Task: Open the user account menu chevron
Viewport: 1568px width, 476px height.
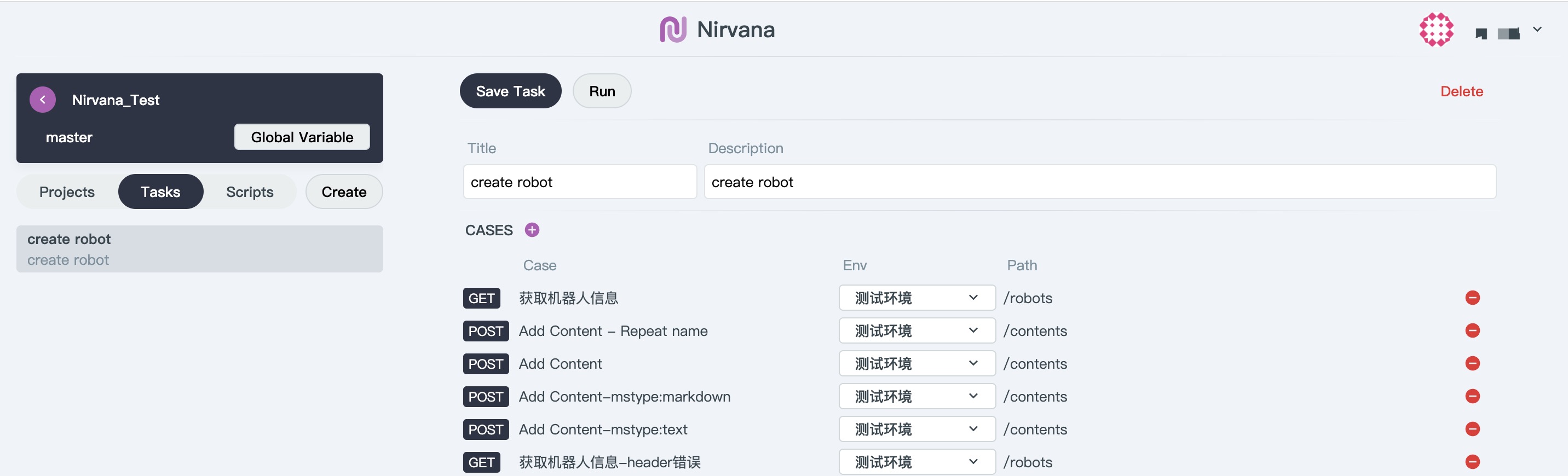Action: (x=1537, y=29)
